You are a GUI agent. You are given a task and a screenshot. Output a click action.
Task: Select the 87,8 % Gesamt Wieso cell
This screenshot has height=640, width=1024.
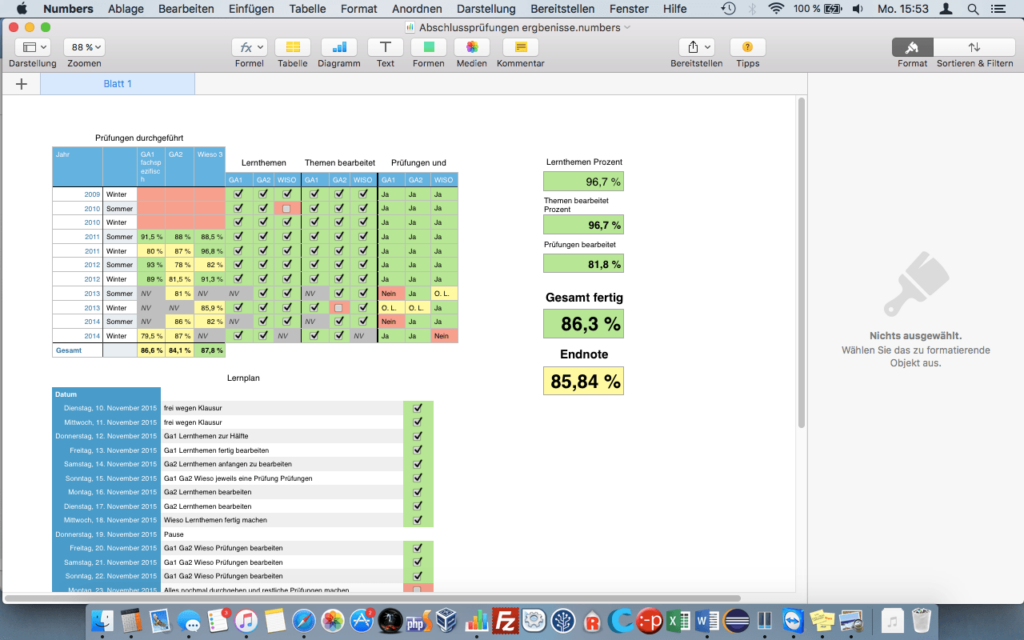click(210, 351)
